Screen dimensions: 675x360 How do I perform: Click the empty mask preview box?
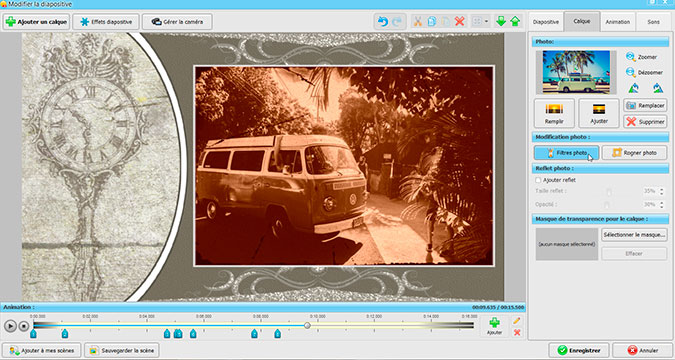coord(567,244)
